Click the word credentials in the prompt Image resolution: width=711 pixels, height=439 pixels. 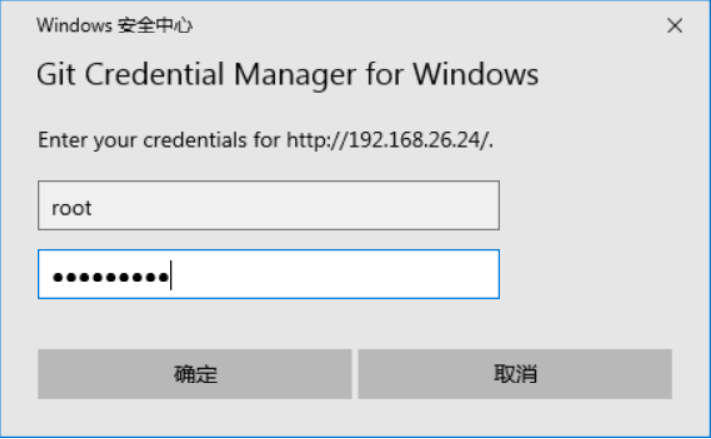(x=195, y=140)
